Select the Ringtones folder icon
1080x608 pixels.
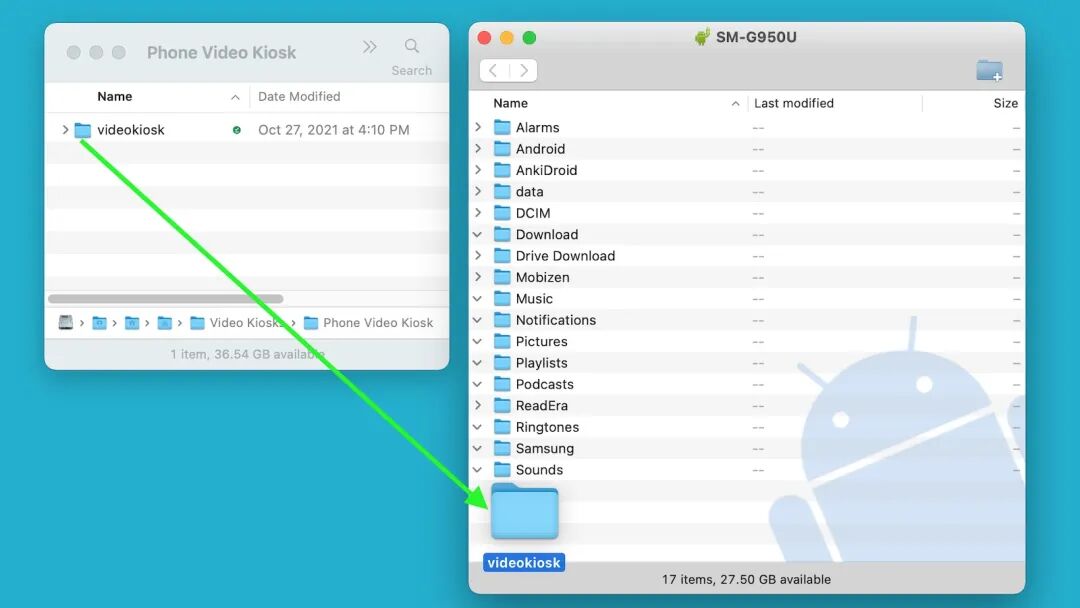pos(502,427)
